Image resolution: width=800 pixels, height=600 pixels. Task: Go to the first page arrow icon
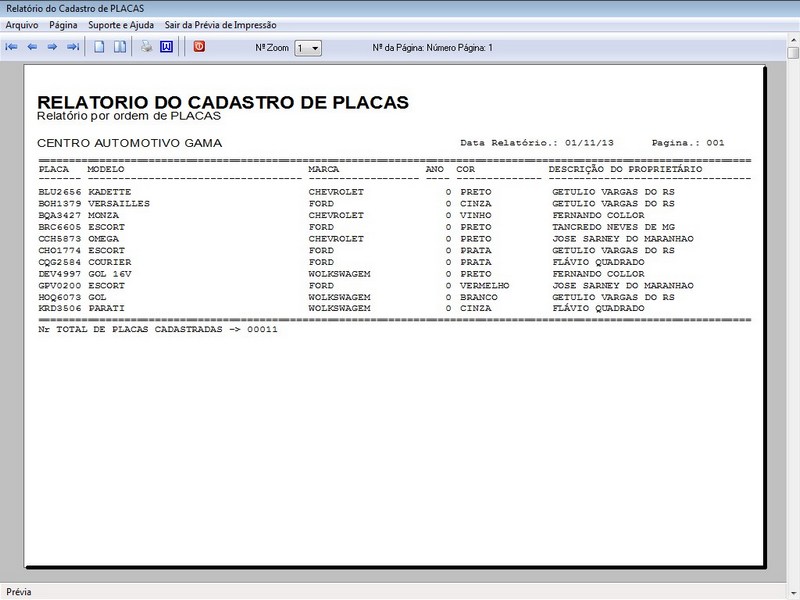[x=11, y=47]
